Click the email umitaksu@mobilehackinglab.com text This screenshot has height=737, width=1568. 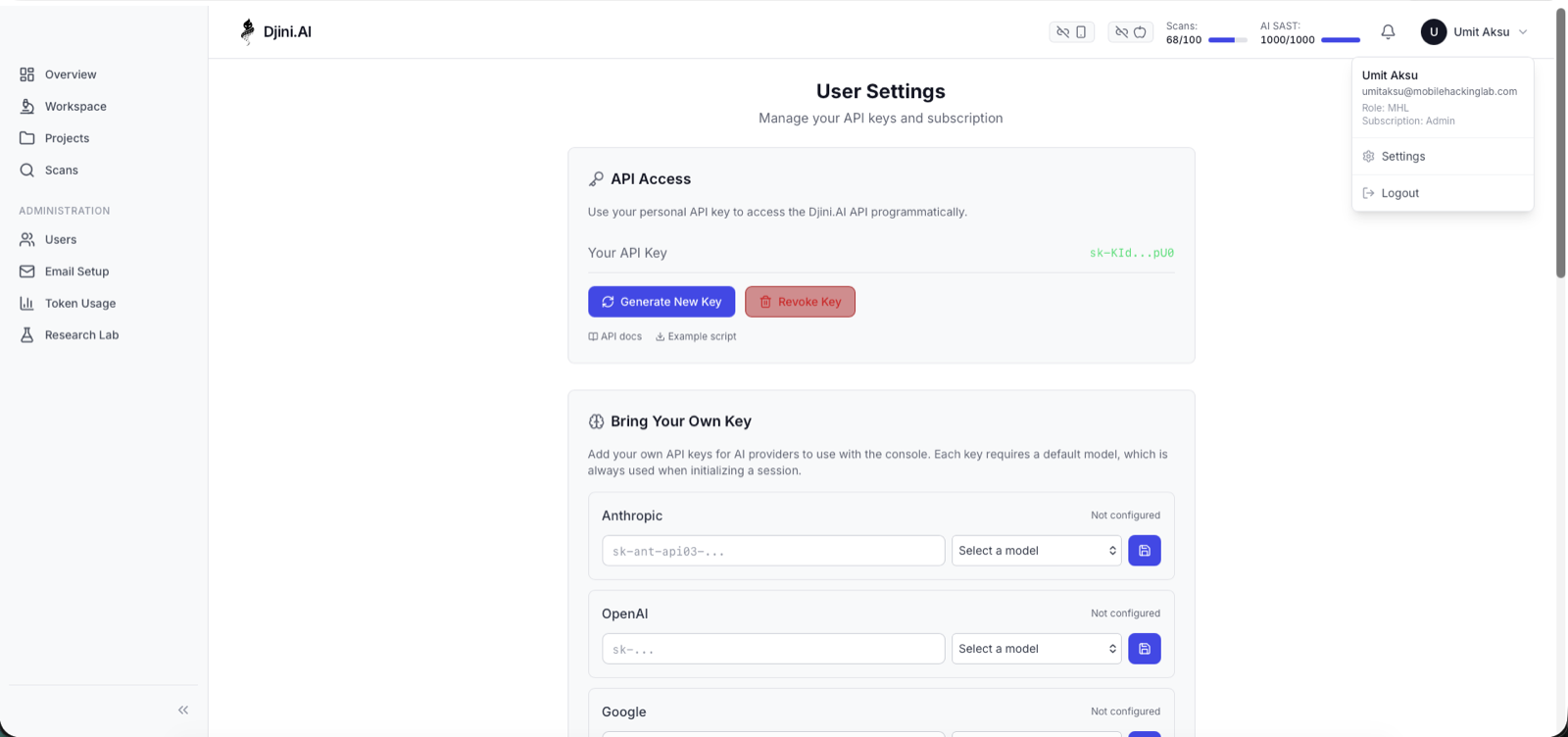point(1440,92)
